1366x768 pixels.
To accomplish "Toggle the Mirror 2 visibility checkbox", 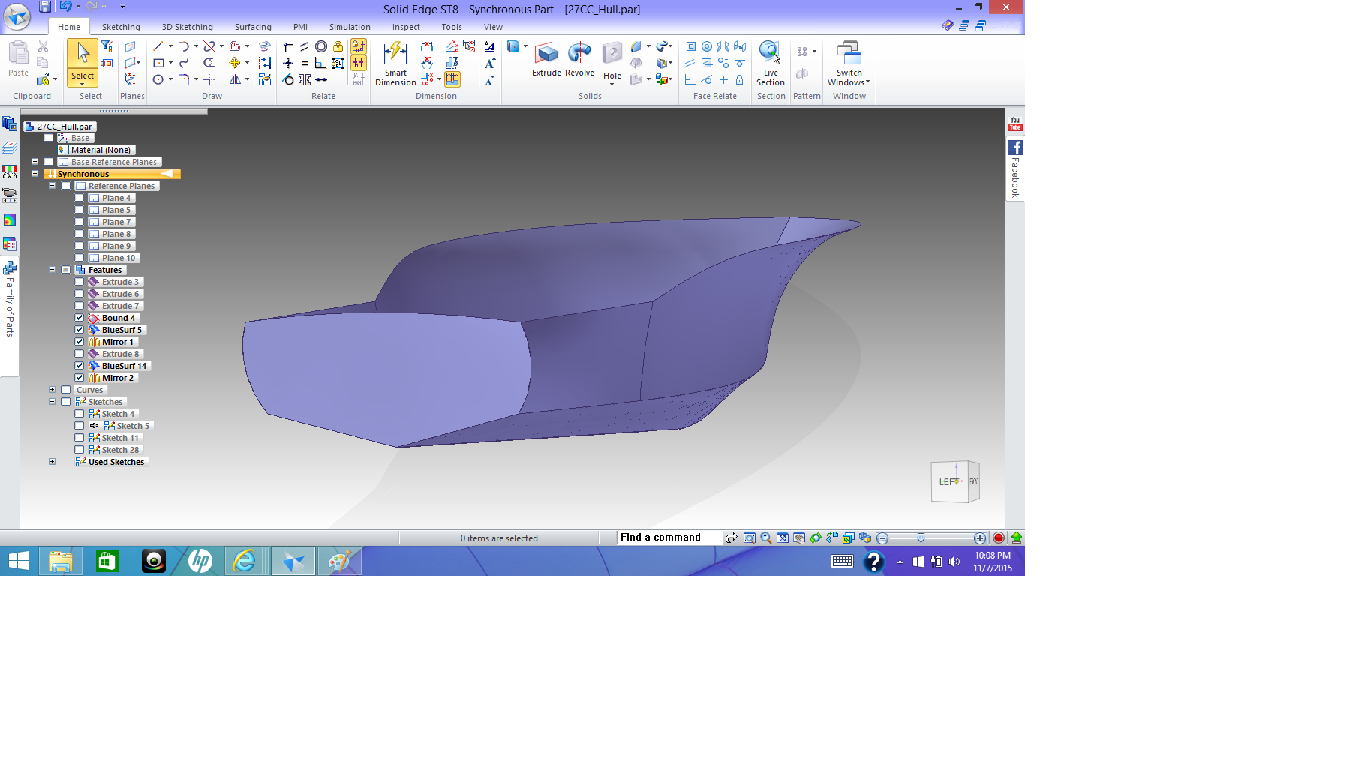I will click(79, 378).
